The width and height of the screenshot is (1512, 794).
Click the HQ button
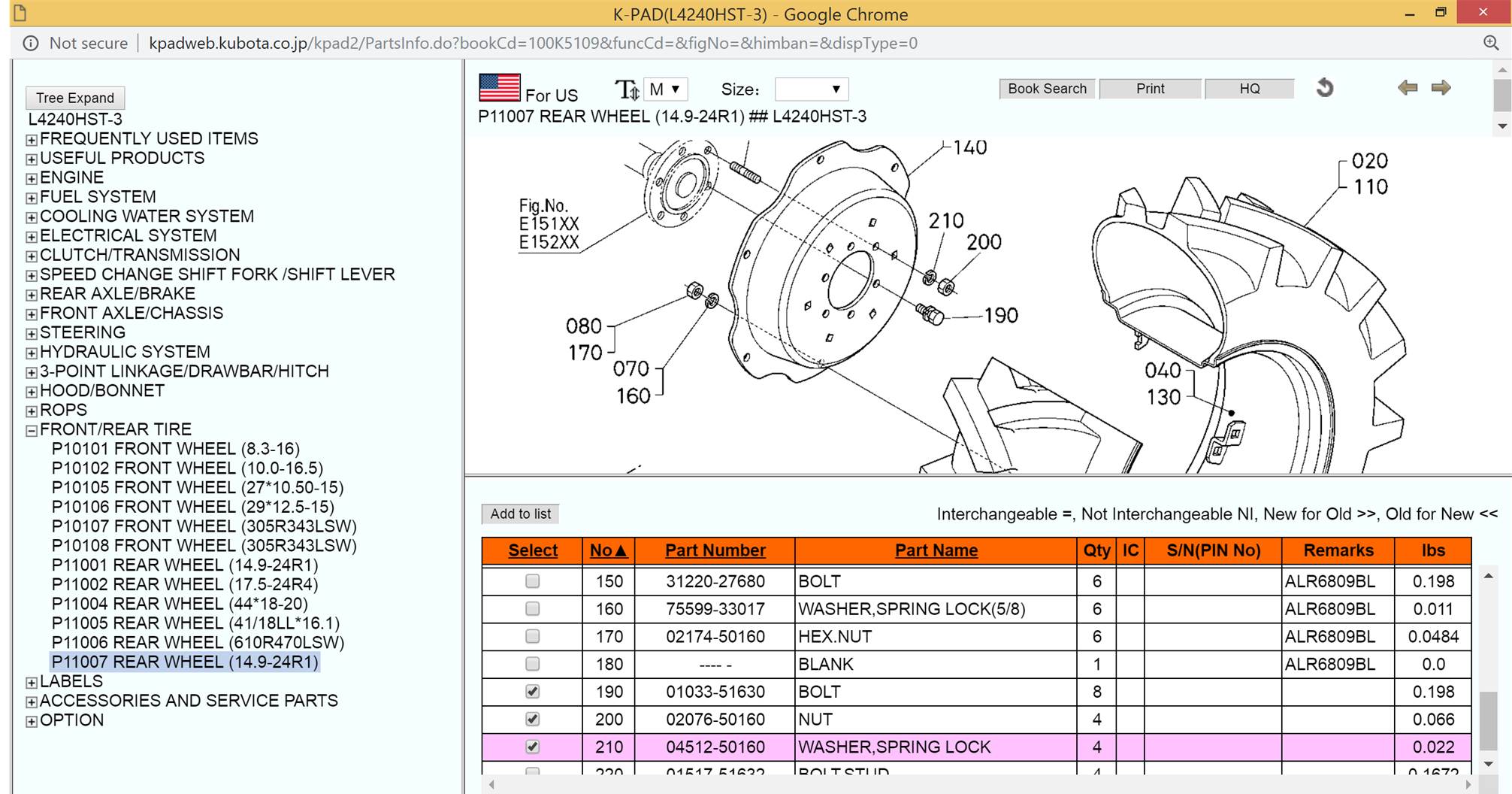coord(1249,89)
